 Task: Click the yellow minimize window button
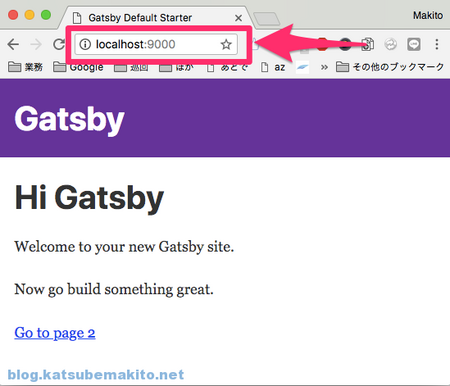pyautogui.click(x=30, y=15)
